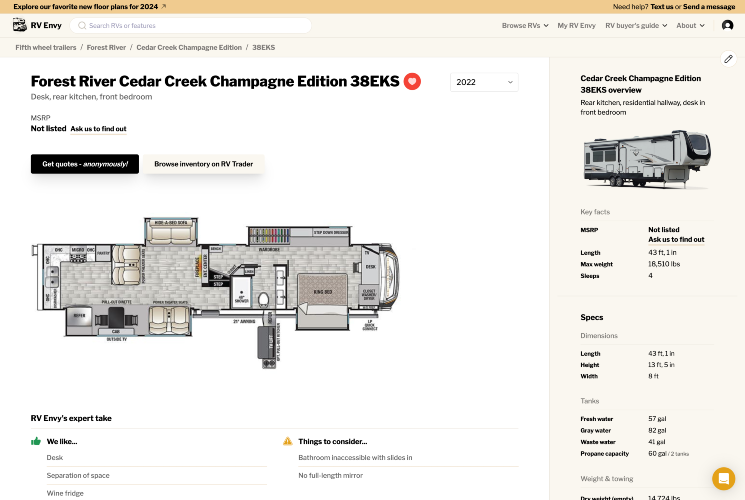Viewport: 745px width, 500px height.
Task: Click the thumbs-up We like icon
Action: [x=36, y=442]
